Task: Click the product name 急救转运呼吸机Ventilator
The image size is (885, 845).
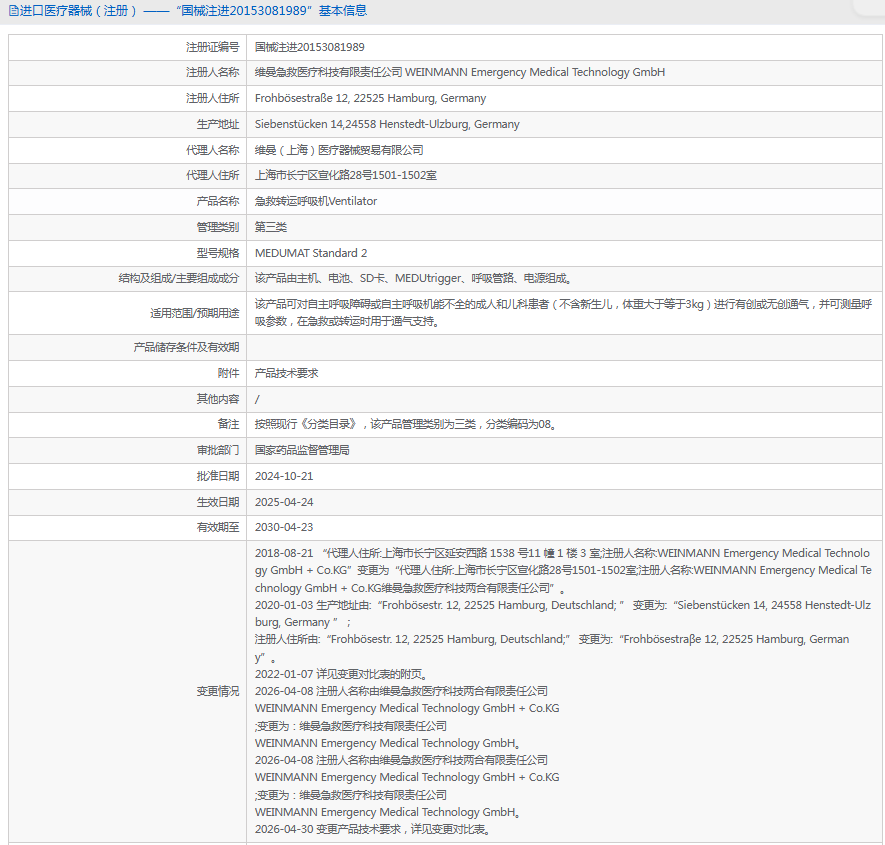Action: coord(316,202)
